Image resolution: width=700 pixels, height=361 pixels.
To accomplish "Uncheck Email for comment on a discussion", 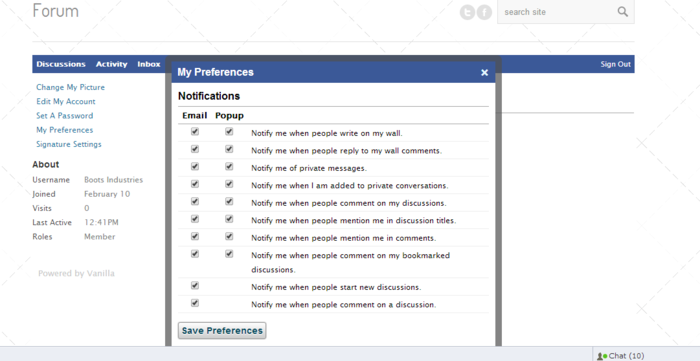I will (195, 303).
